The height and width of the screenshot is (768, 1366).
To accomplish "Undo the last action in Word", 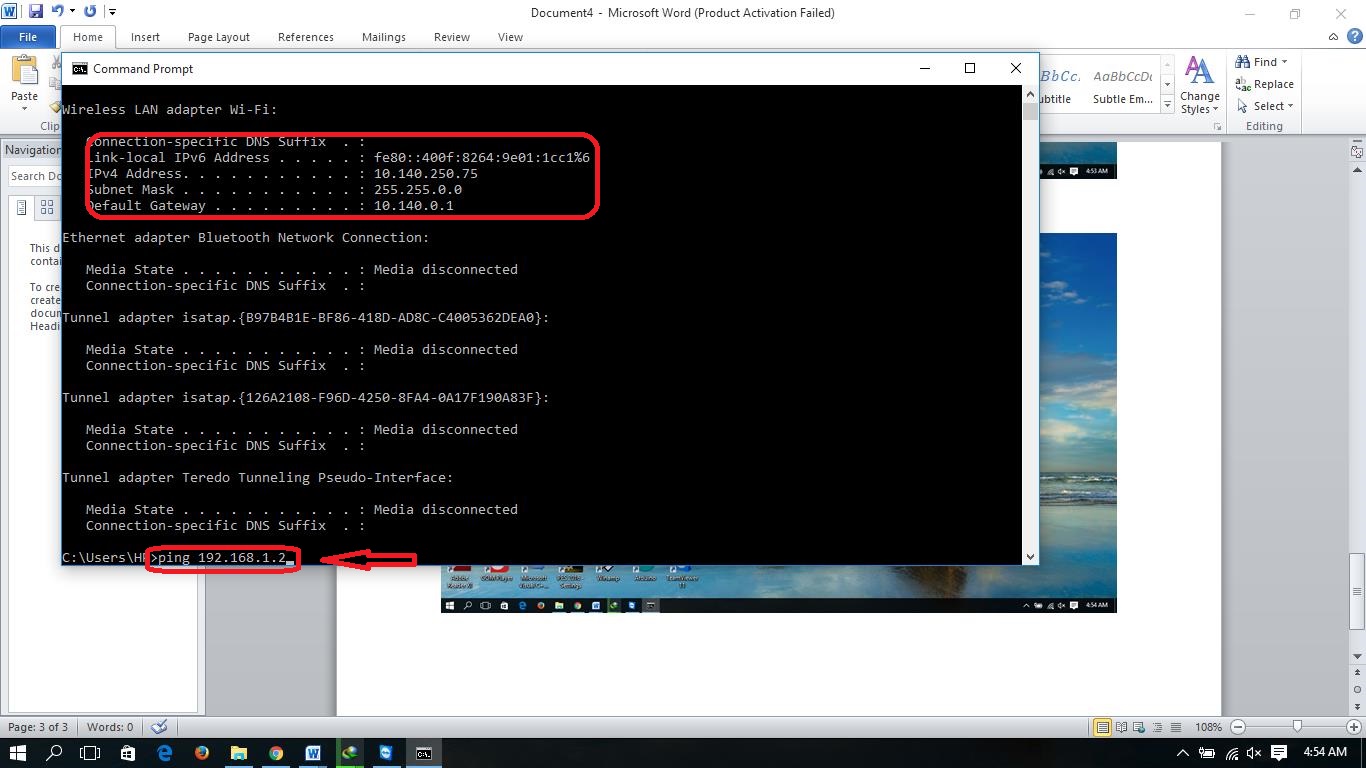I will 57,12.
